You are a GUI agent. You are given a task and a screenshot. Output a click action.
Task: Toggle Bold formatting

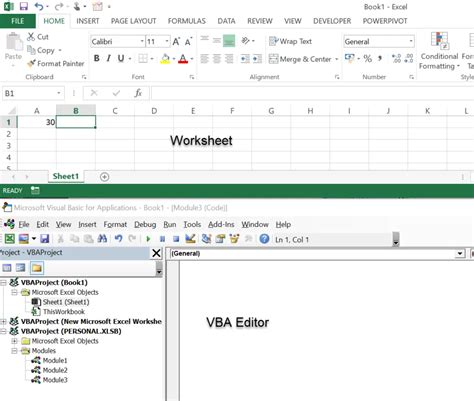[97, 59]
